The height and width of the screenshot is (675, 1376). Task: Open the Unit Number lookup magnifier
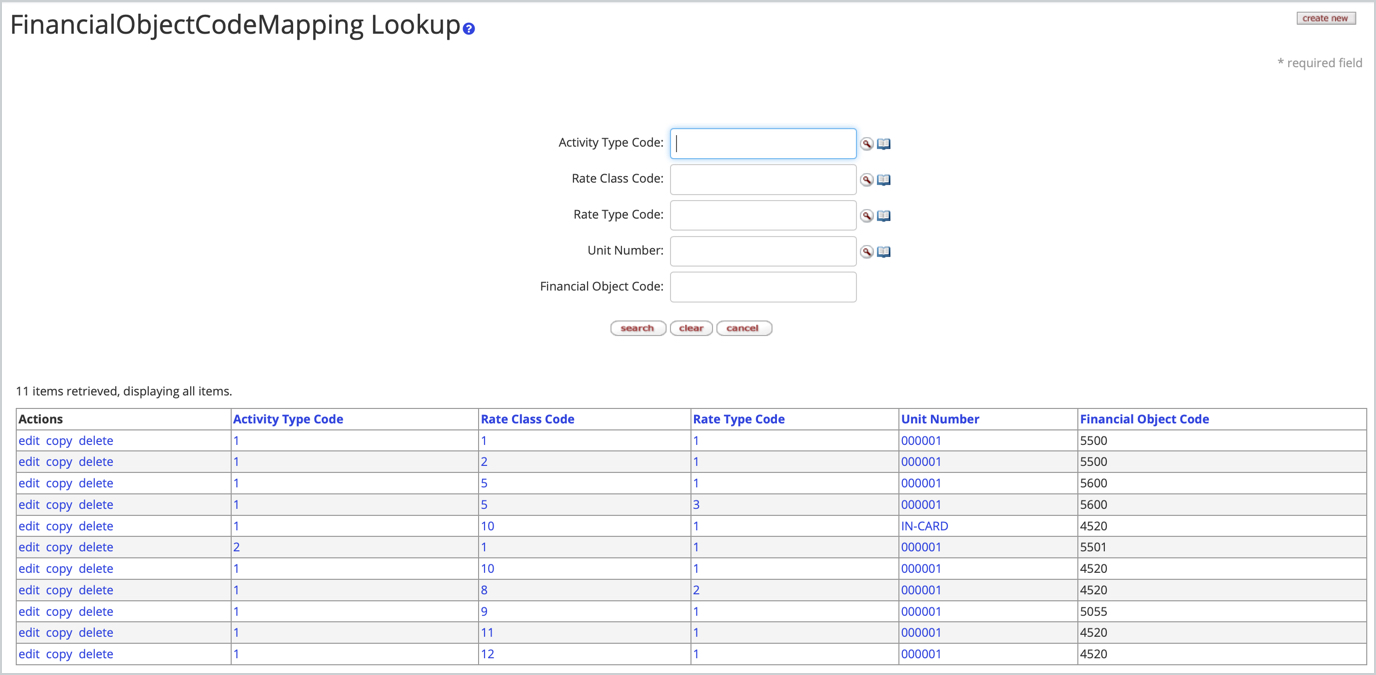pos(866,251)
